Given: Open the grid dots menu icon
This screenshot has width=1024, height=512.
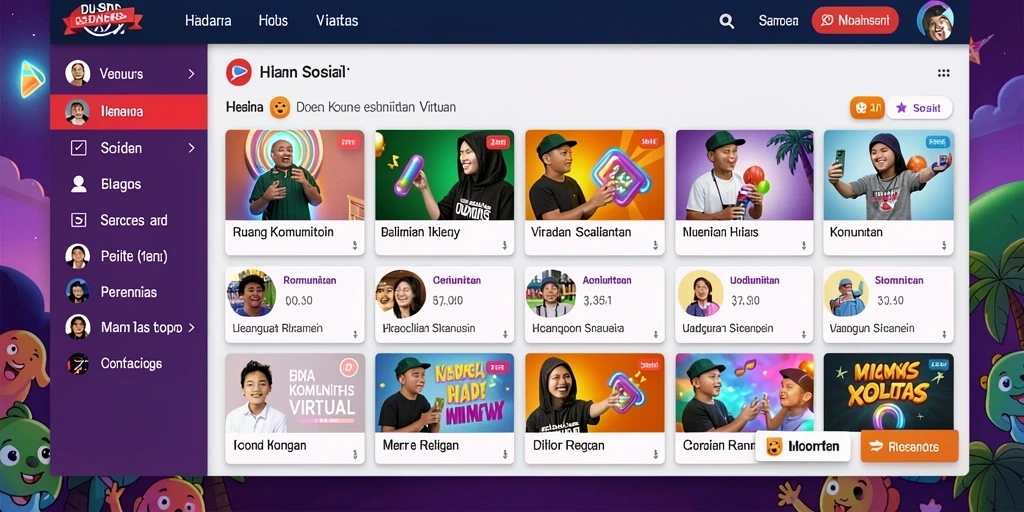Looking at the screenshot, I should tap(943, 73).
